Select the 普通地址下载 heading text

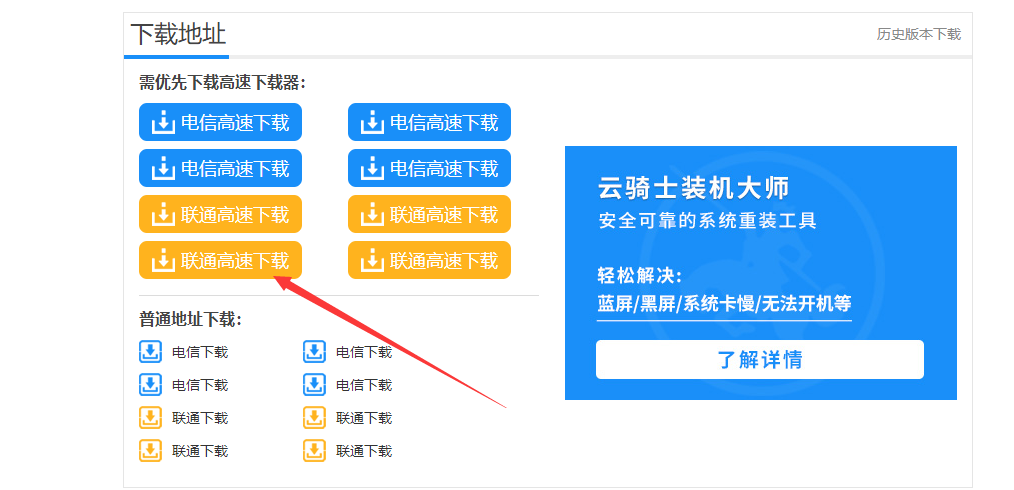pos(191,319)
